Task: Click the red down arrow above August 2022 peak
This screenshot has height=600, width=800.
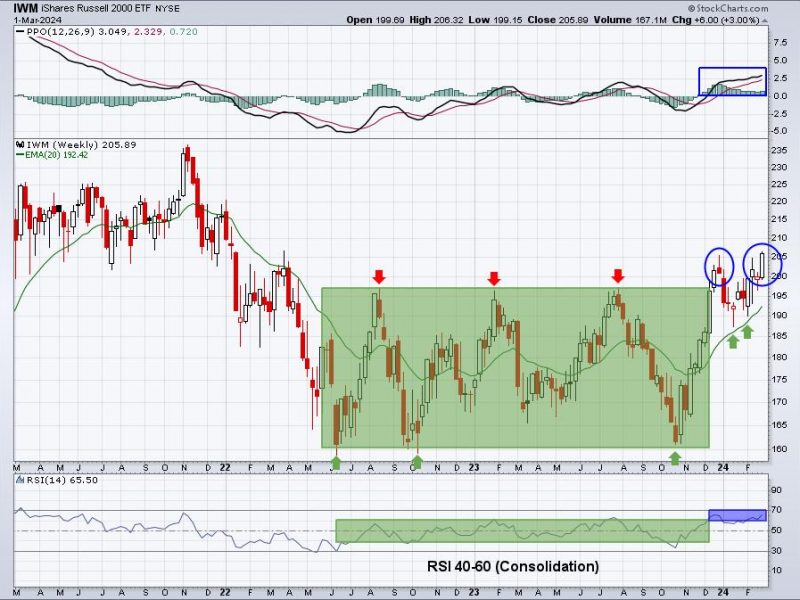Action: point(378,277)
